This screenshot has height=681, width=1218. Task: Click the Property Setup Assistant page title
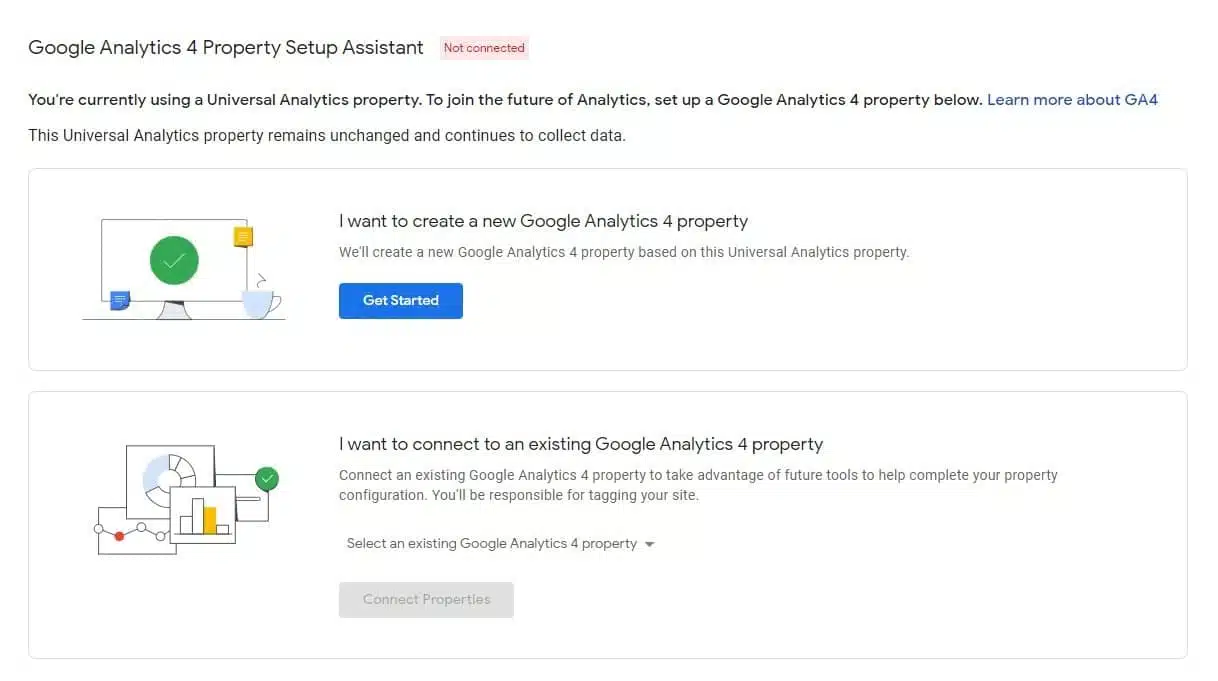point(226,48)
